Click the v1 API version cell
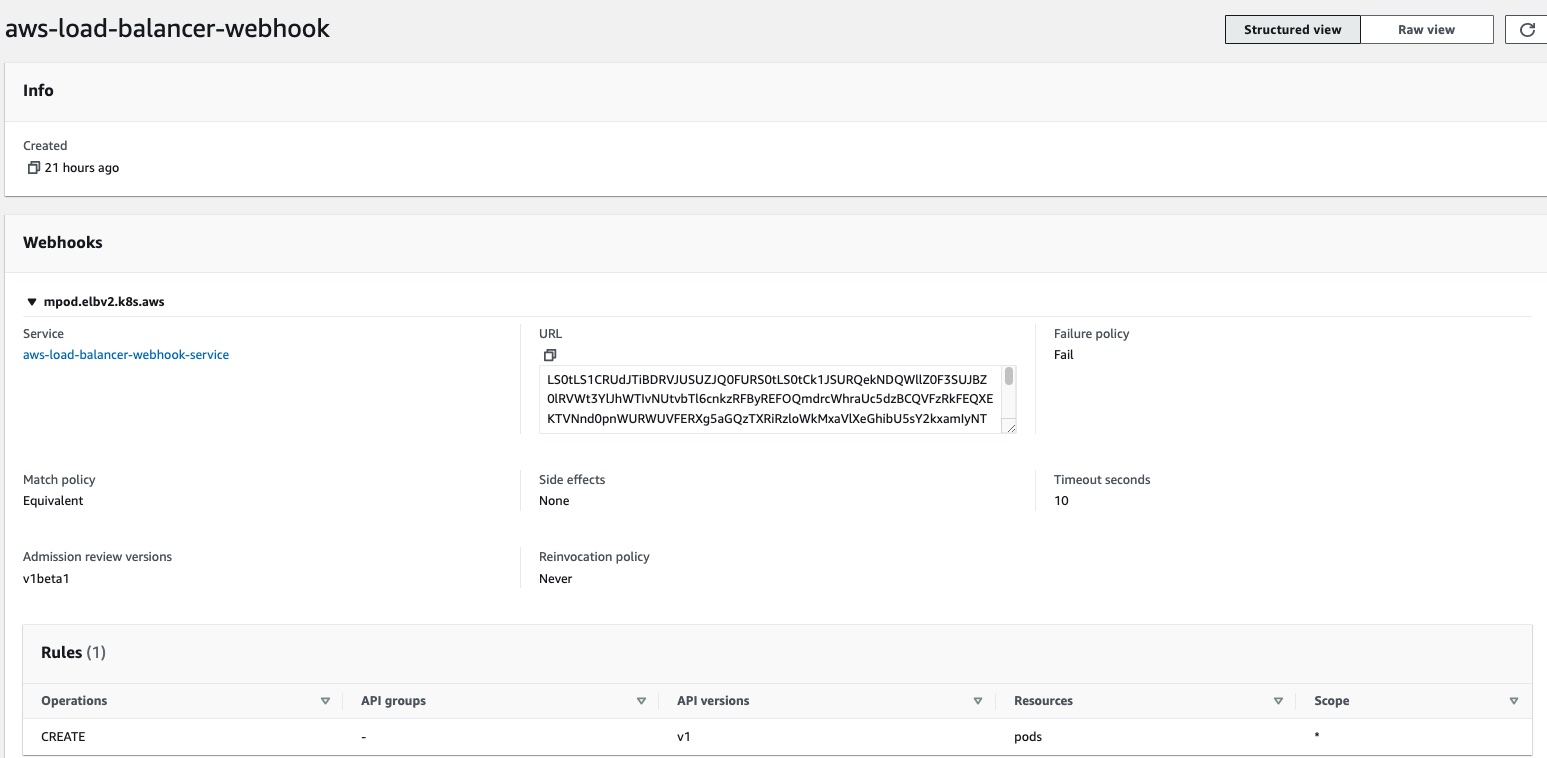 [684, 737]
